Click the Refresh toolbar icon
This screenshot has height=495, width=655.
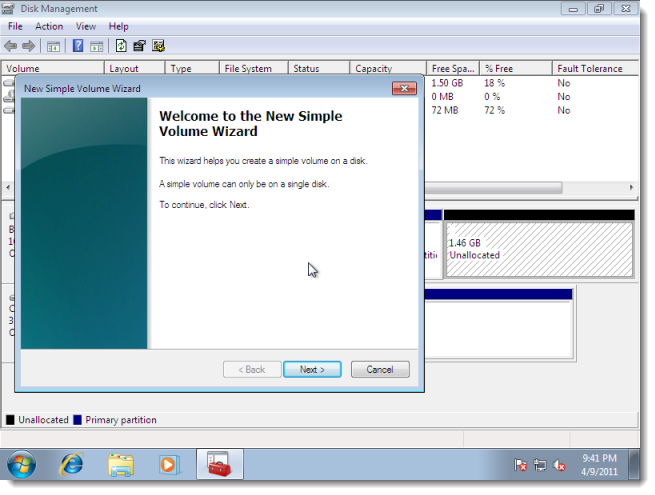tap(121, 46)
